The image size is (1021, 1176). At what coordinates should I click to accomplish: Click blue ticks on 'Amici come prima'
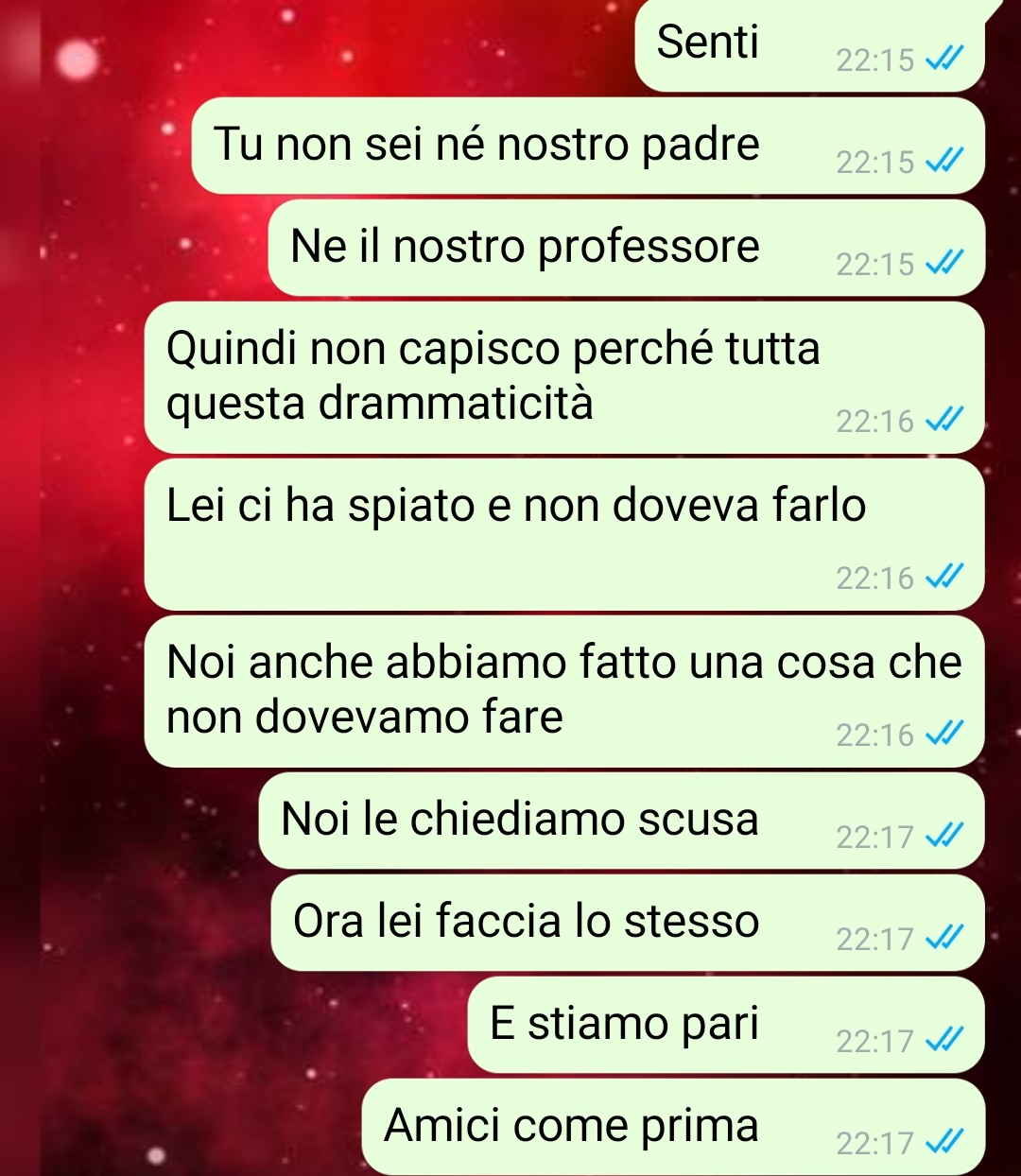tap(943, 1142)
